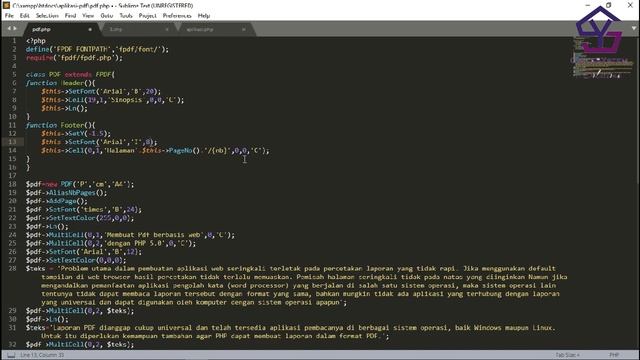
Task: Click the line number 13 in gutter
Action: pyautogui.click(x=13, y=142)
